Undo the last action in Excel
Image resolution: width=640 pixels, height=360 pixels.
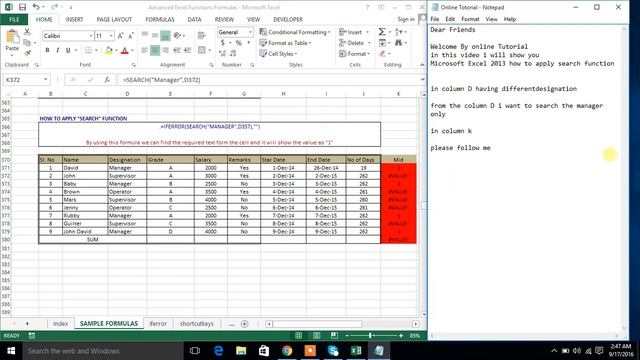[36, 7]
